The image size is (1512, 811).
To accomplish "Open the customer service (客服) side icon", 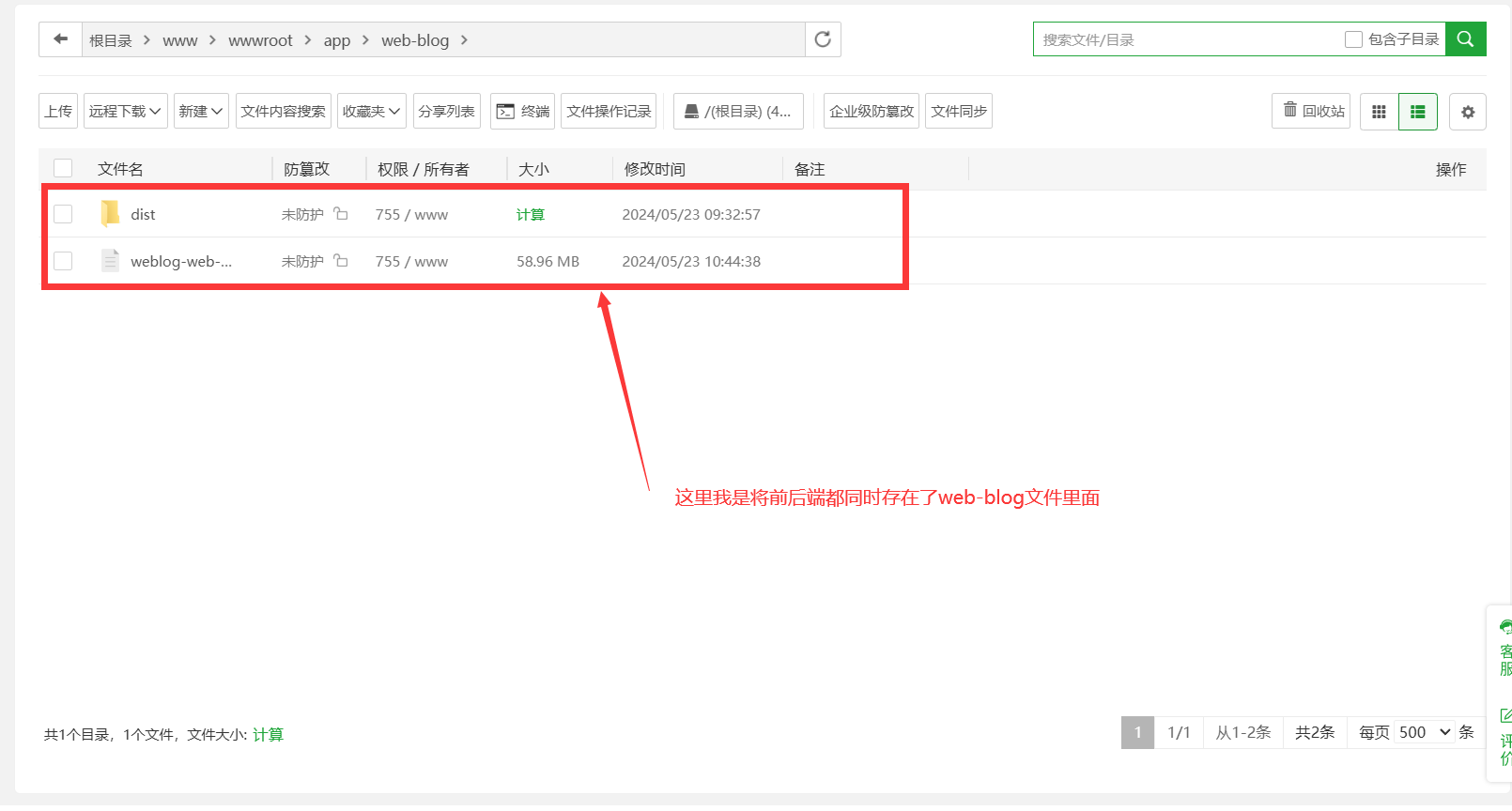I will pyautogui.click(x=1505, y=648).
